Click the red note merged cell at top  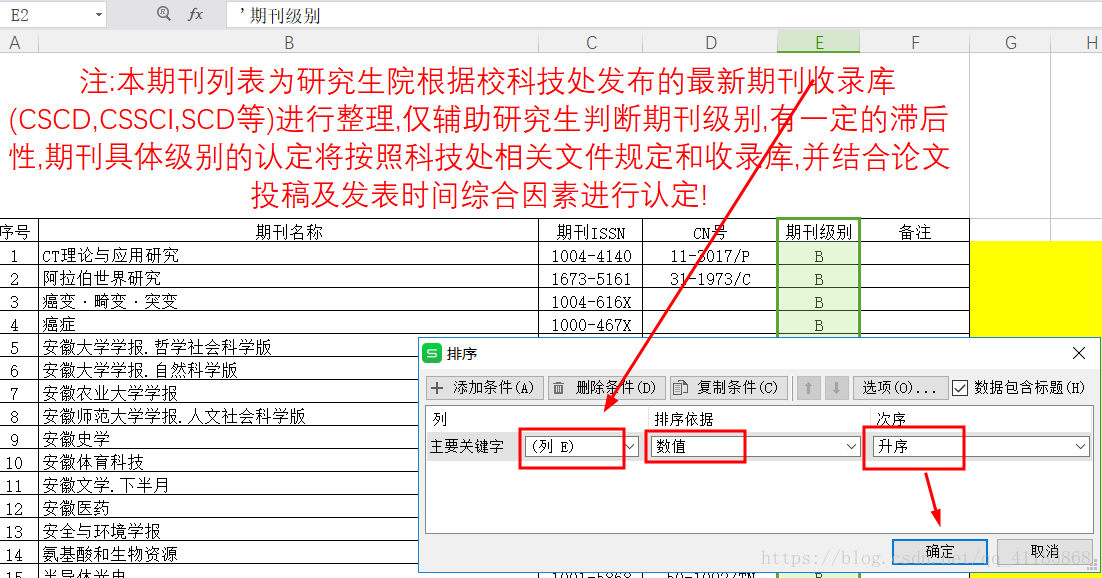coord(485,136)
